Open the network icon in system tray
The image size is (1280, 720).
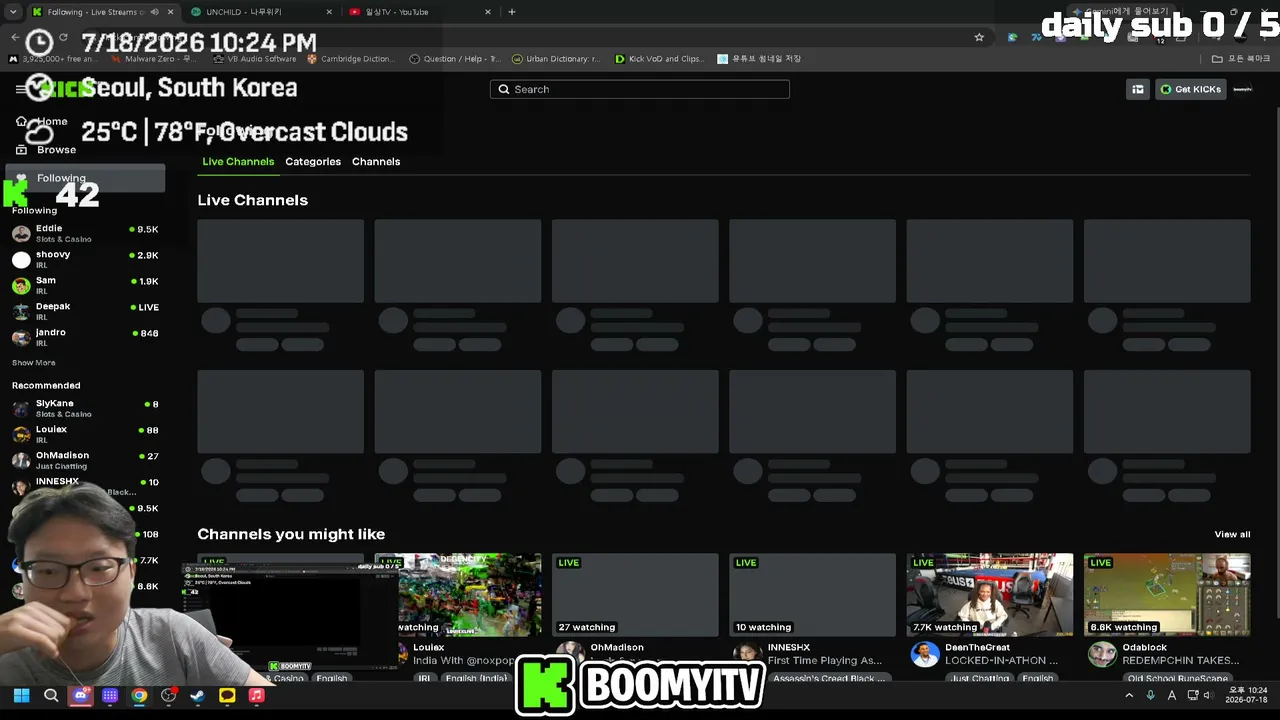point(1192,695)
